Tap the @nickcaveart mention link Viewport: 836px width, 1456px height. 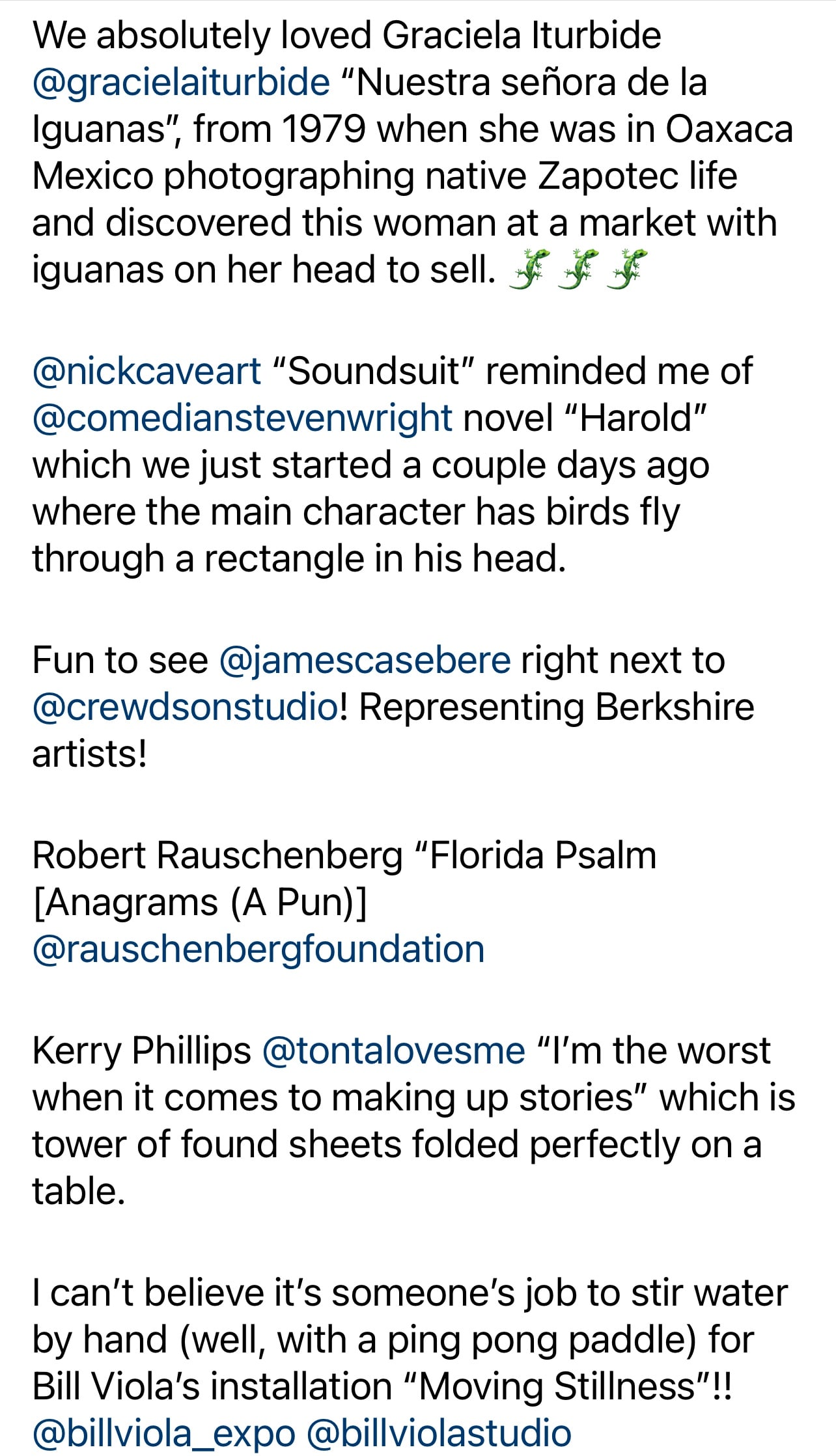coord(146,372)
